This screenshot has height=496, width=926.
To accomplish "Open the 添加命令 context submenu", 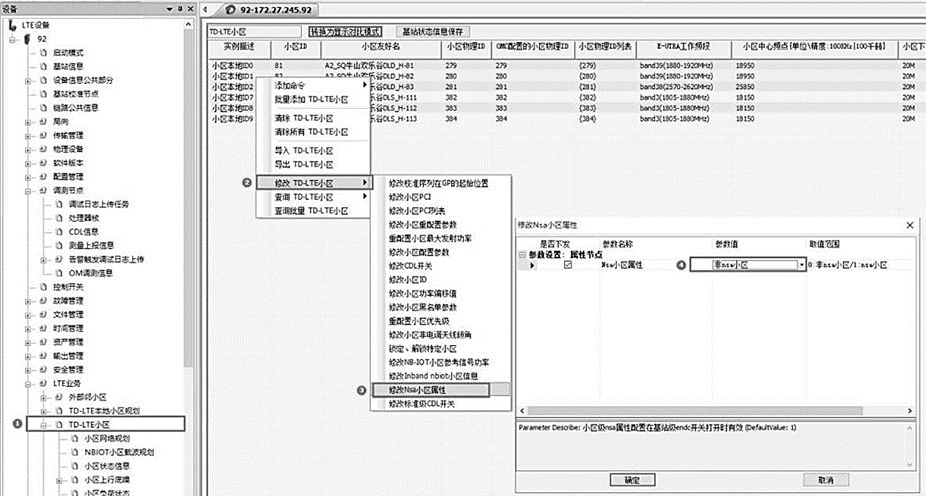I will click(314, 86).
